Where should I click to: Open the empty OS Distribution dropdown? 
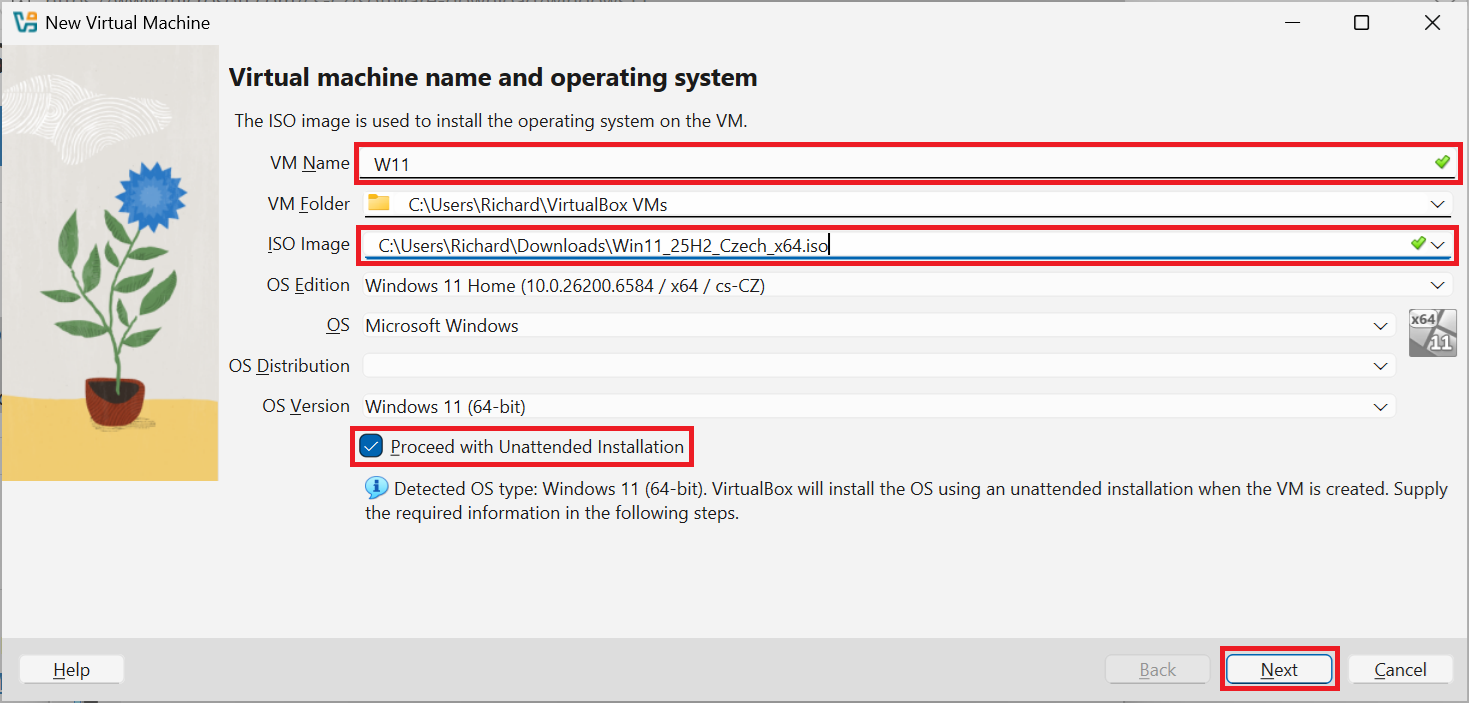coord(1380,365)
